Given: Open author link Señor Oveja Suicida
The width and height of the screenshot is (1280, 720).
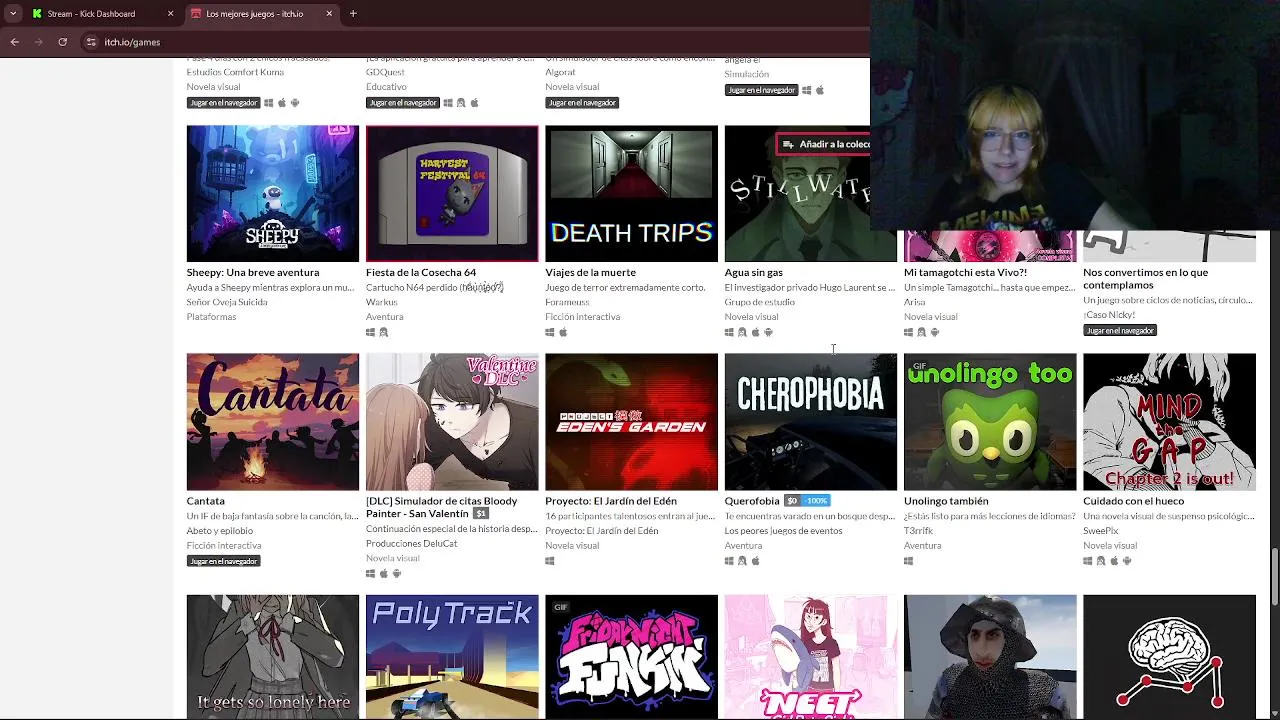Looking at the screenshot, I should click(227, 302).
